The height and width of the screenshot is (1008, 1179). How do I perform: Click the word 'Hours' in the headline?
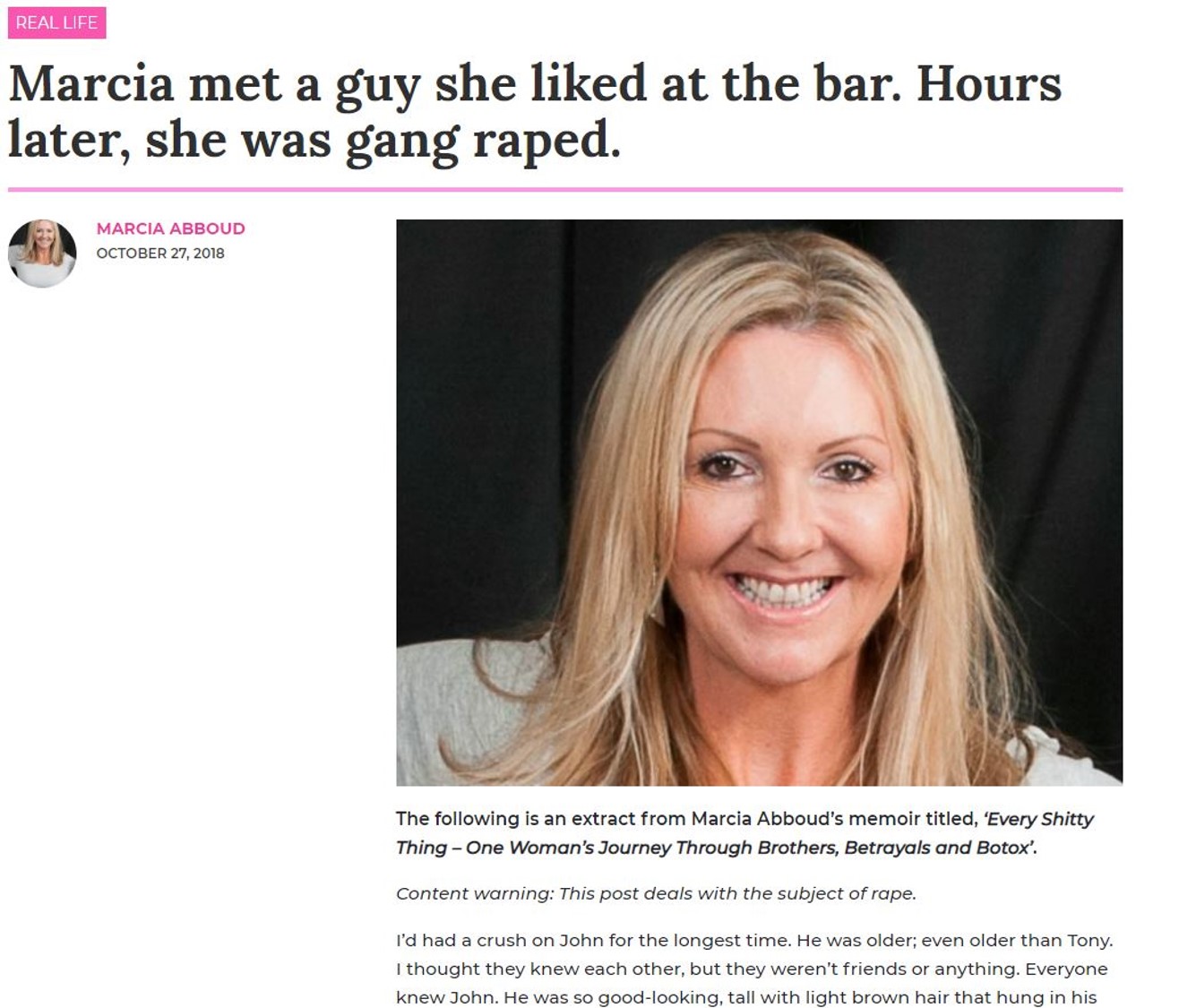point(989,84)
